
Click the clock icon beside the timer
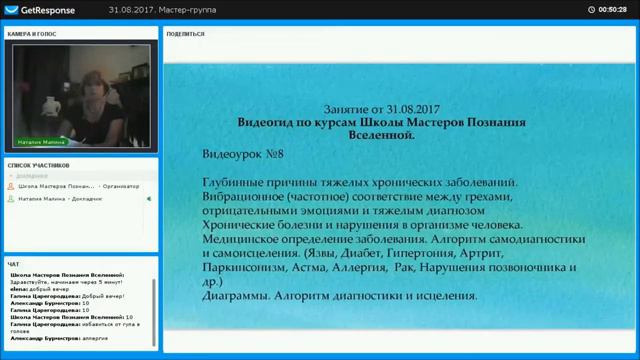[x=591, y=9]
